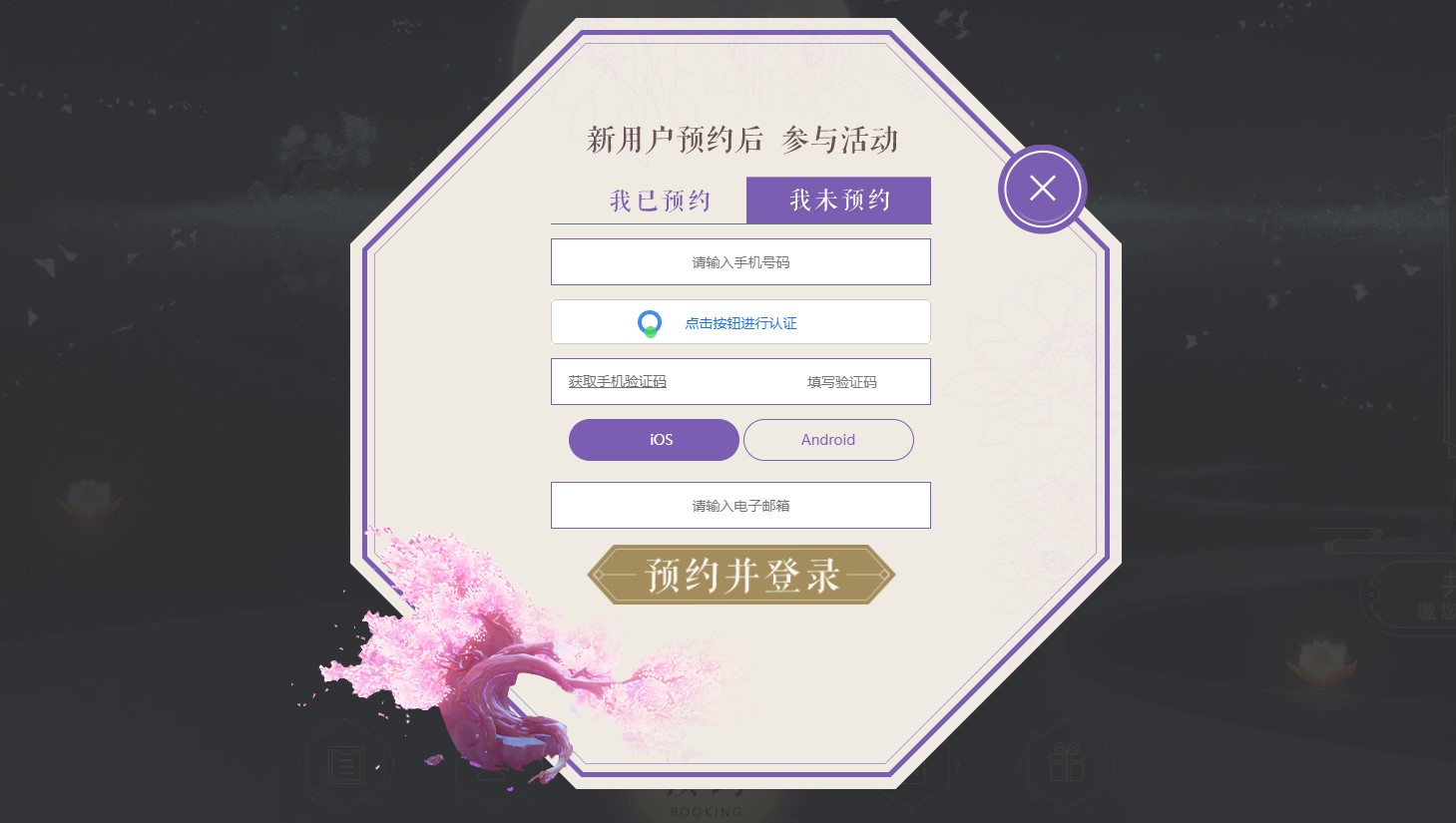This screenshot has width=1456, height=823.
Task: Focus the 填写验证码 code field
Action: (841, 382)
